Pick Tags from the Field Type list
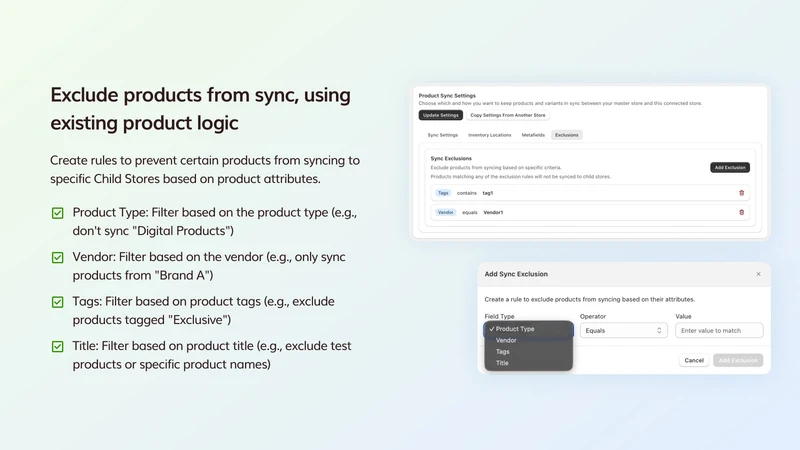 (x=529, y=352)
